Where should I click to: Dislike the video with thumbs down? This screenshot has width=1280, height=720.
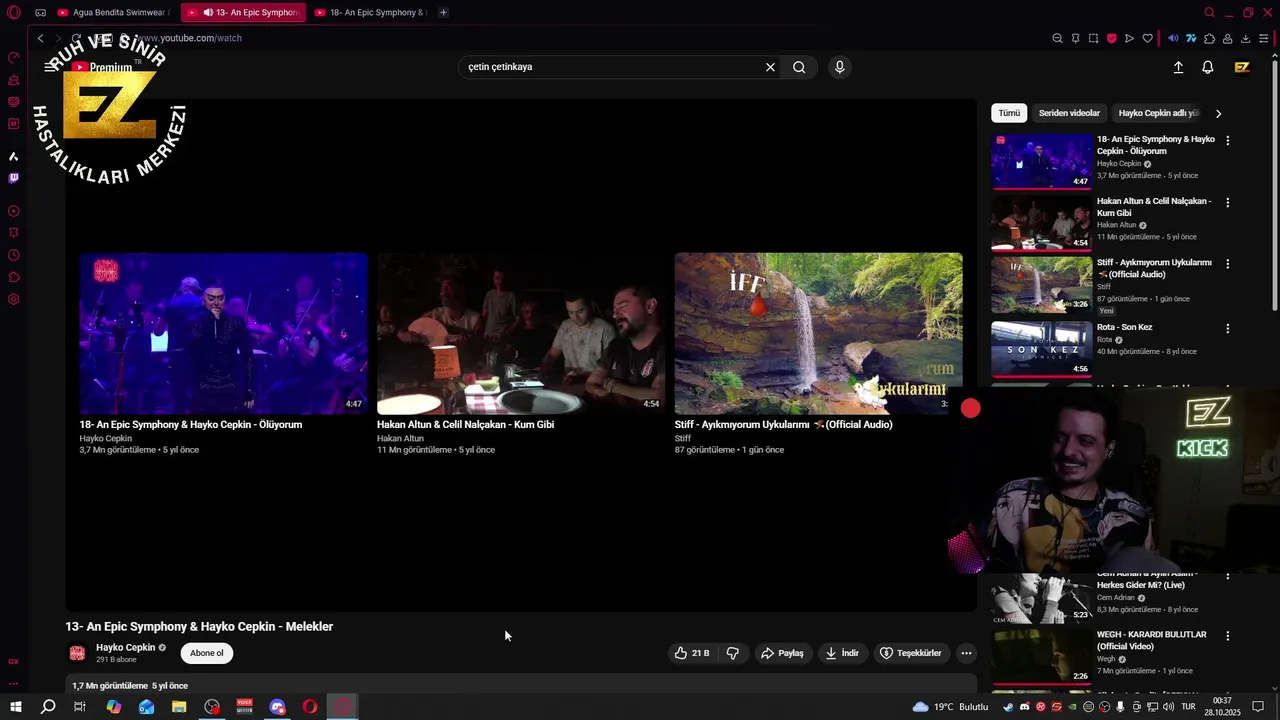click(732, 653)
